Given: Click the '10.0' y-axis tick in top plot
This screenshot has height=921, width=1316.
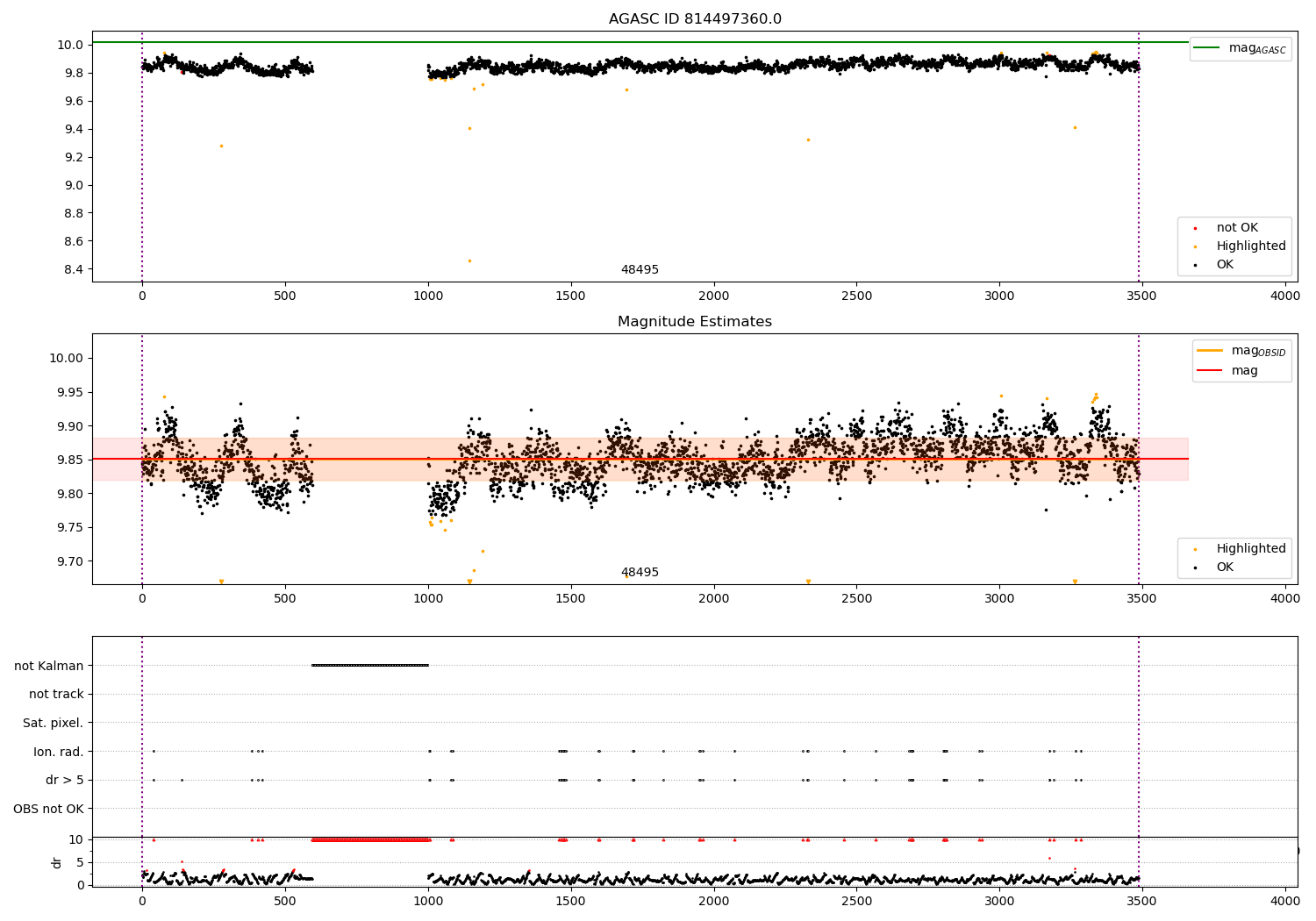Looking at the screenshot, I should tap(72, 45).
